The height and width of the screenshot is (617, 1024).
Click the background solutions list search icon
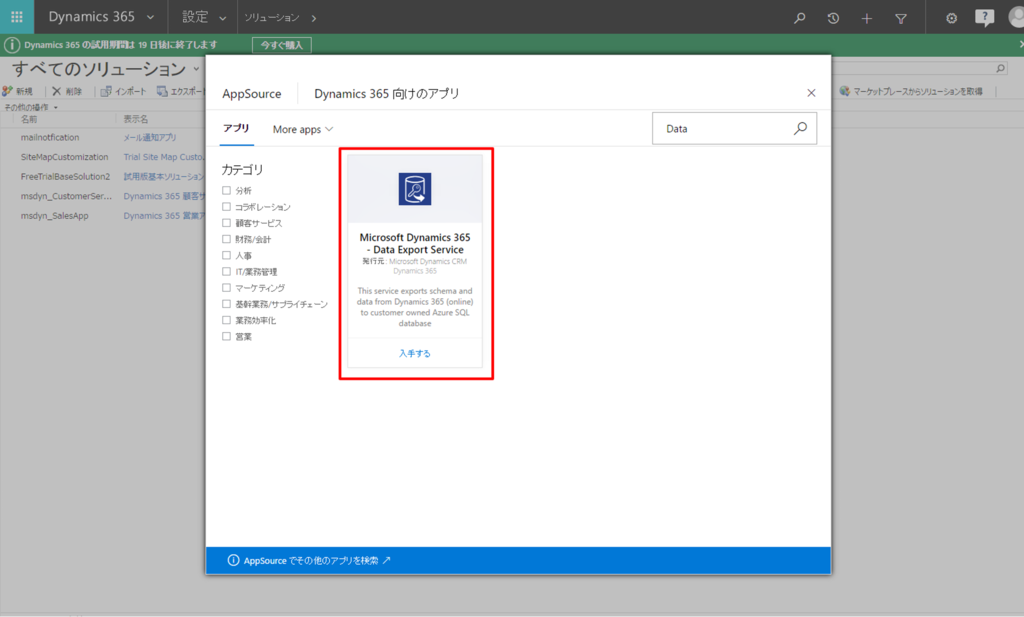tap(1000, 68)
